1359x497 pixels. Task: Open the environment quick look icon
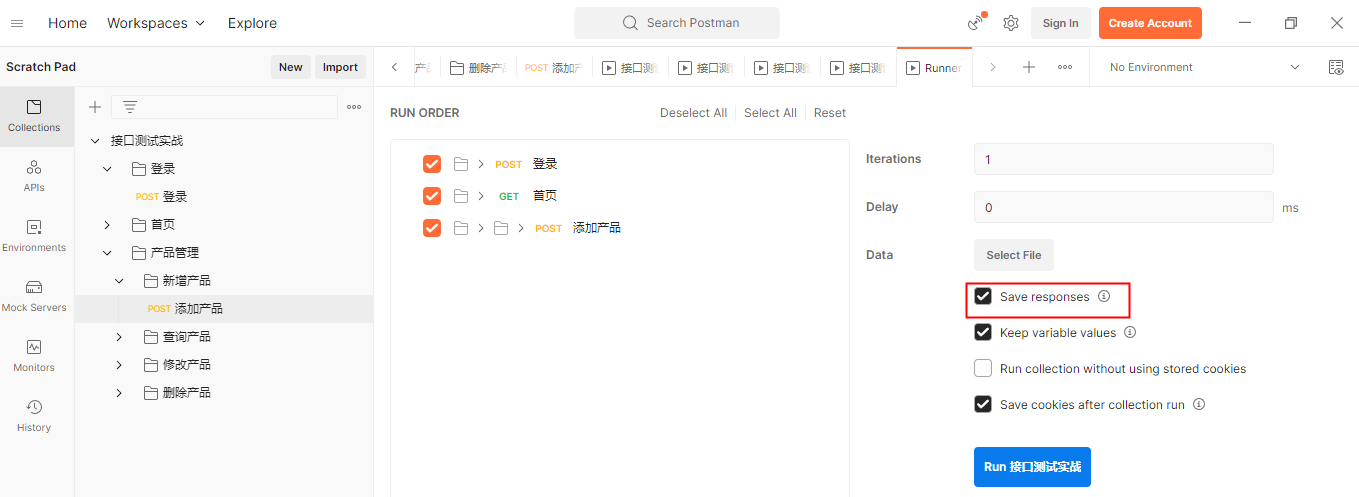point(1336,67)
